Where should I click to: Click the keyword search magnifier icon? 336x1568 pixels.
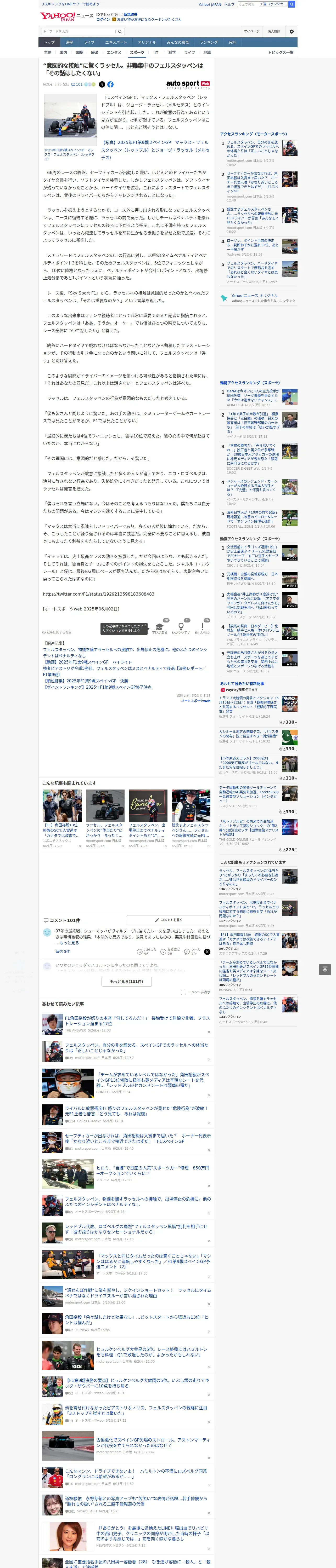coord(120,32)
